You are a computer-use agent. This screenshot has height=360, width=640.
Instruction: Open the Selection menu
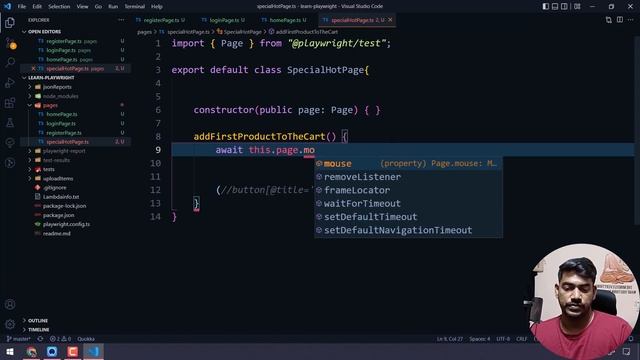click(59, 6)
